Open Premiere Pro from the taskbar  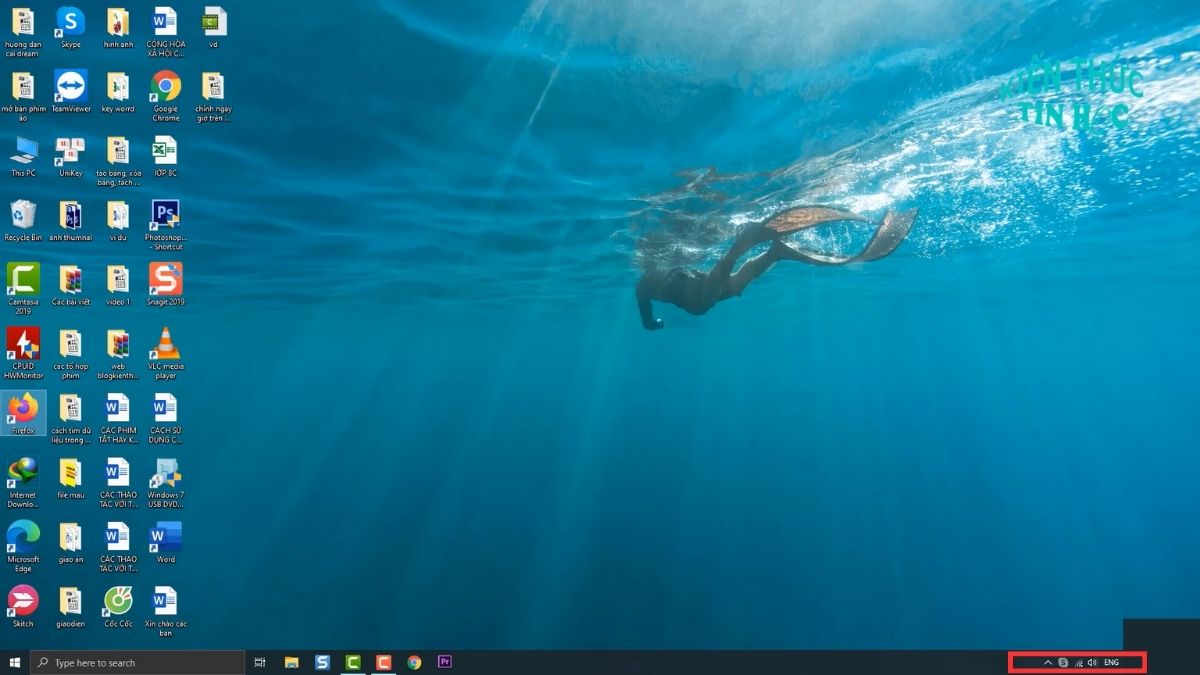coord(445,662)
